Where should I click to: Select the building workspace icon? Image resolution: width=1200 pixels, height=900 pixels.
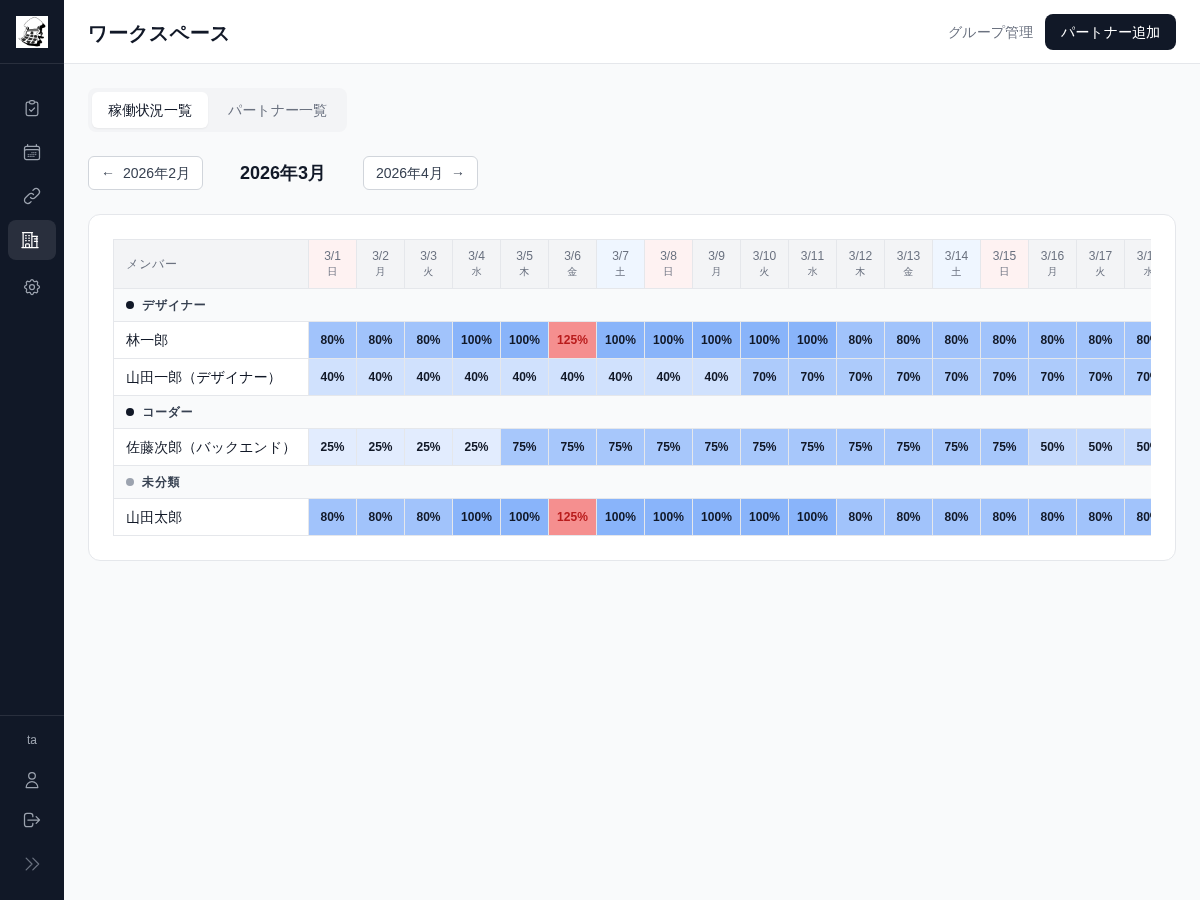[32, 240]
